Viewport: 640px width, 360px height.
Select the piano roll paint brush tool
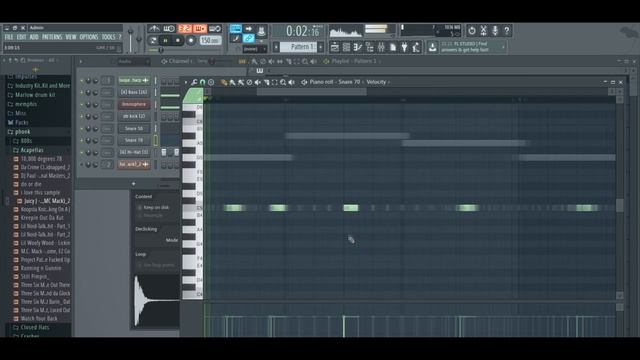tap(232, 82)
